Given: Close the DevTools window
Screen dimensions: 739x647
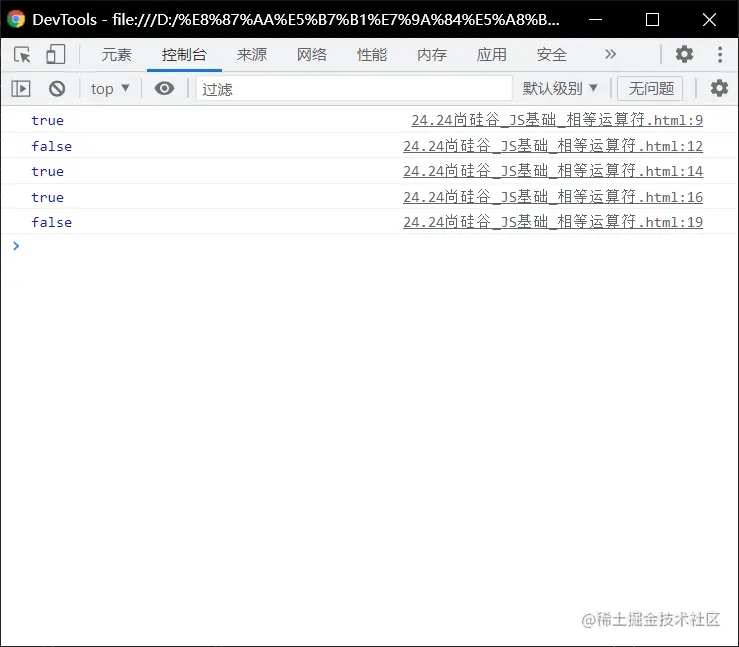Looking at the screenshot, I should coord(709,19).
